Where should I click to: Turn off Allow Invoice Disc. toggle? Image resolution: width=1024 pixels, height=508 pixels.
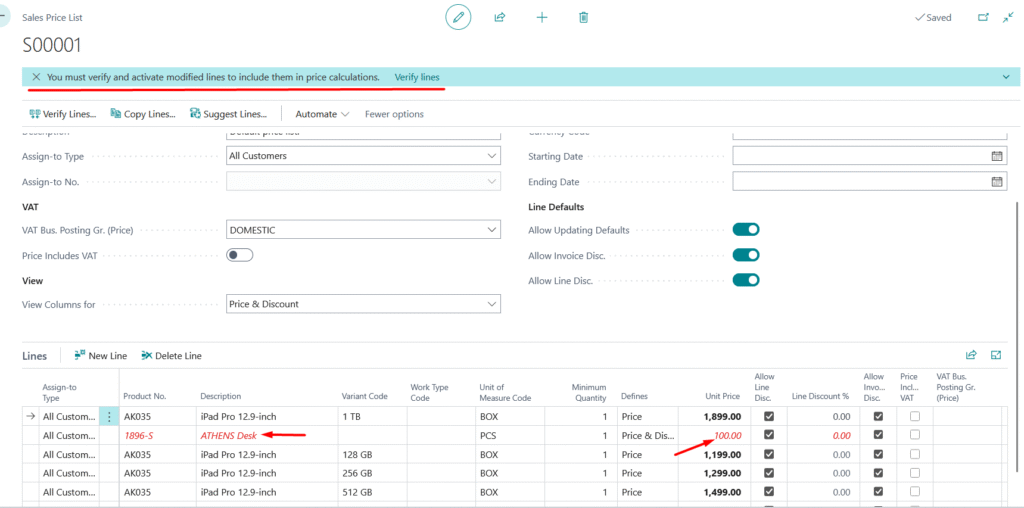pos(746,256)
